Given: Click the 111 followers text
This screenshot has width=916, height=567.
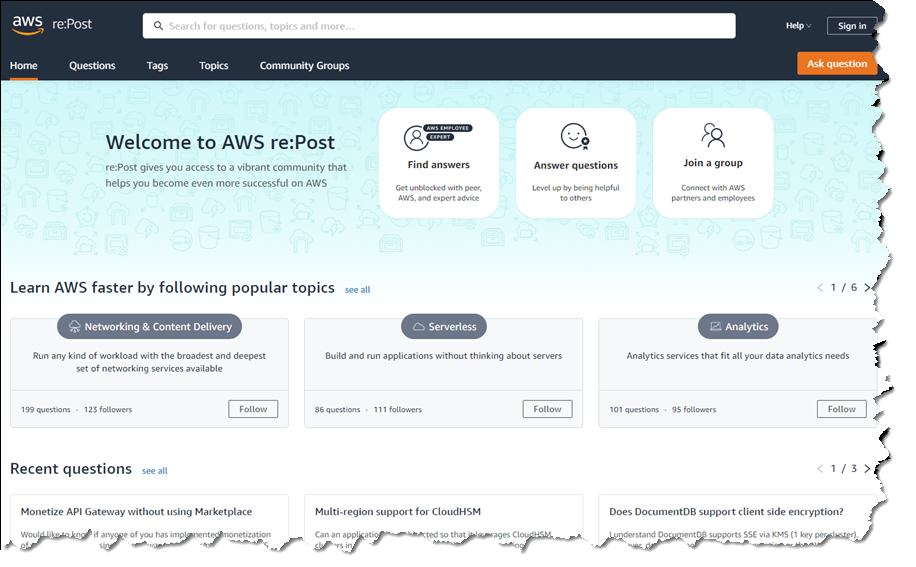Looking at the screenshot, I should [x=398, y=409].
